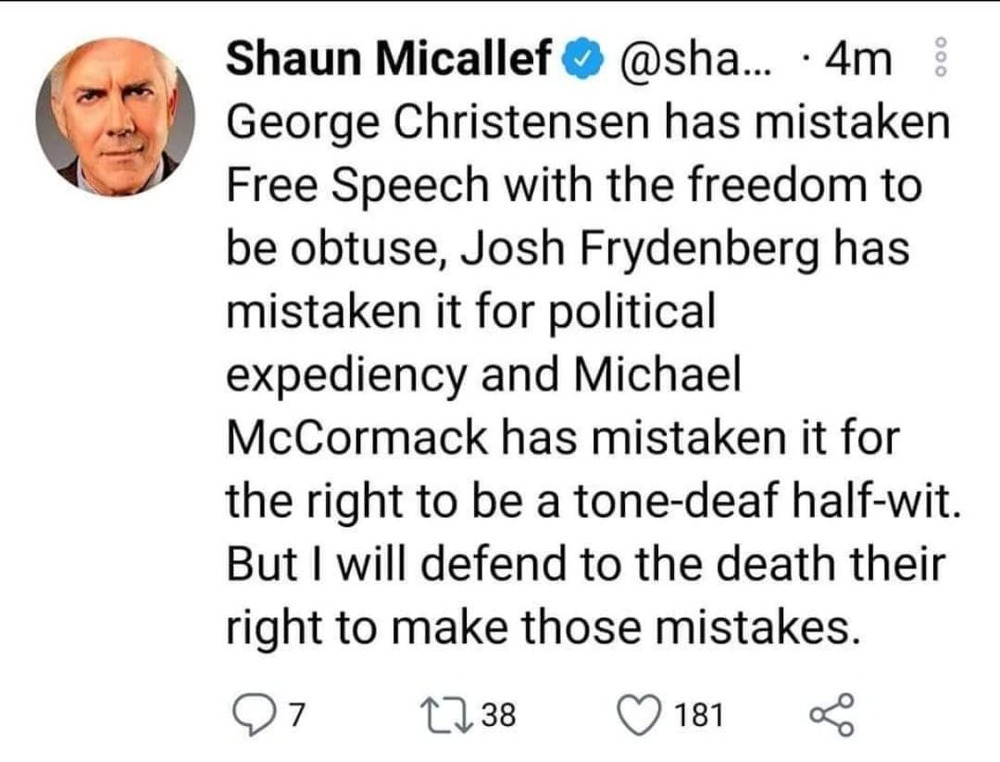Open the share icon options

tap(831, 714)
